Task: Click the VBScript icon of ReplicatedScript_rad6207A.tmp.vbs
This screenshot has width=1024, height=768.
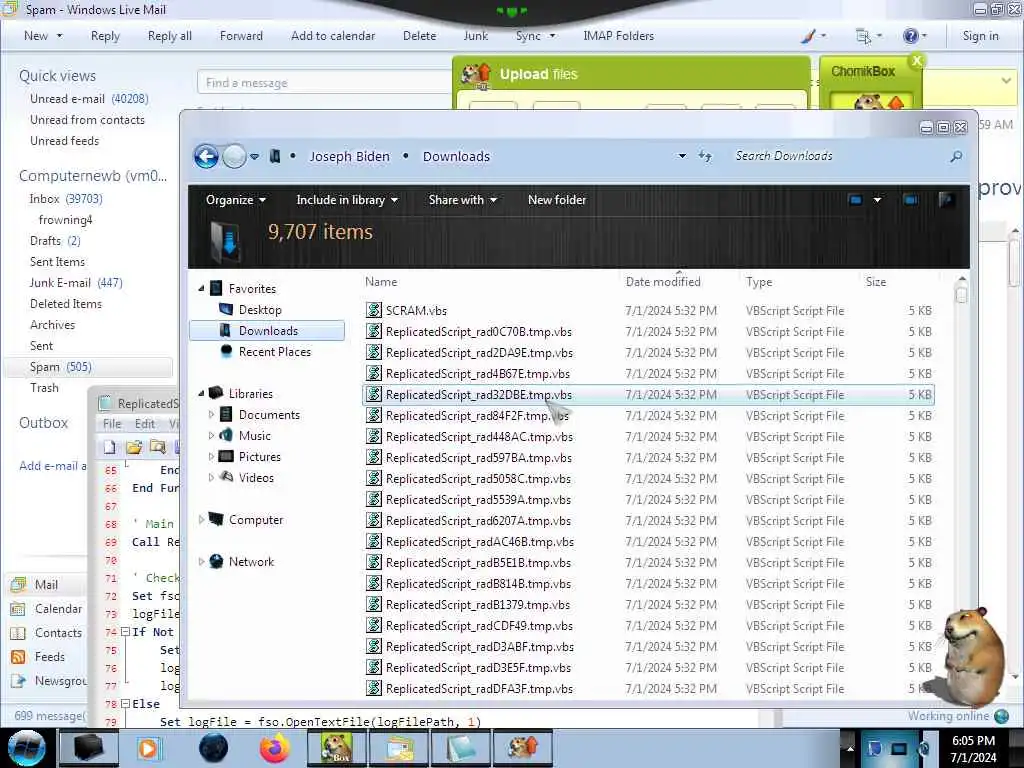Action: (x=374, y=520)
